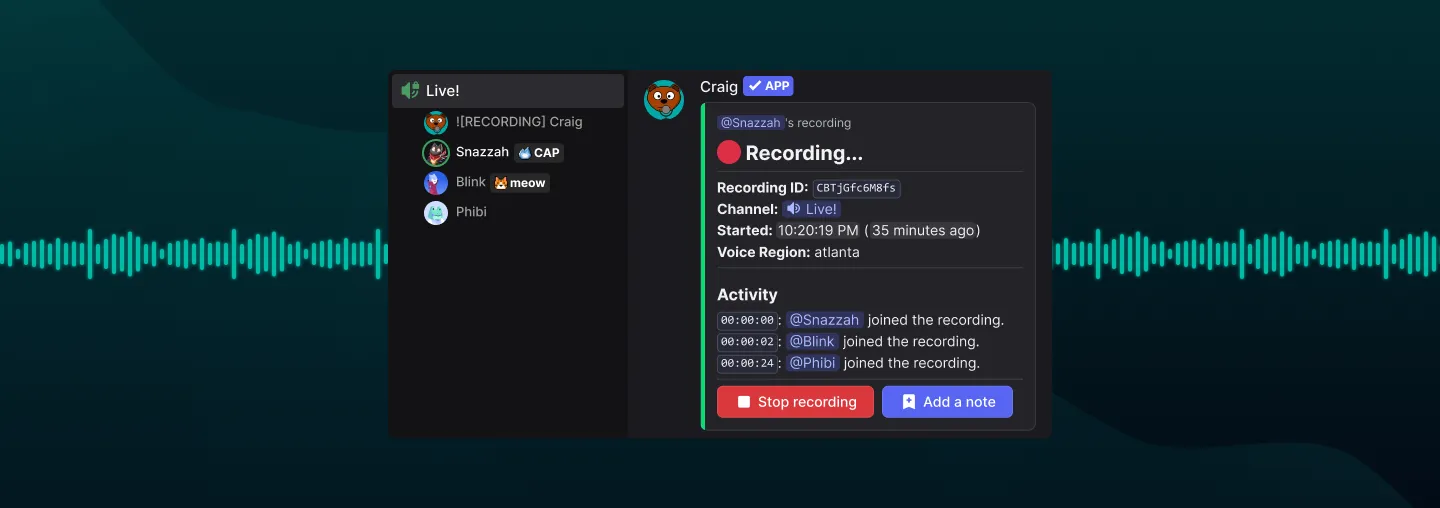
Task: Click the 10:20:19 PM start time
Action: pyautogui.click(x=818, y=230)
